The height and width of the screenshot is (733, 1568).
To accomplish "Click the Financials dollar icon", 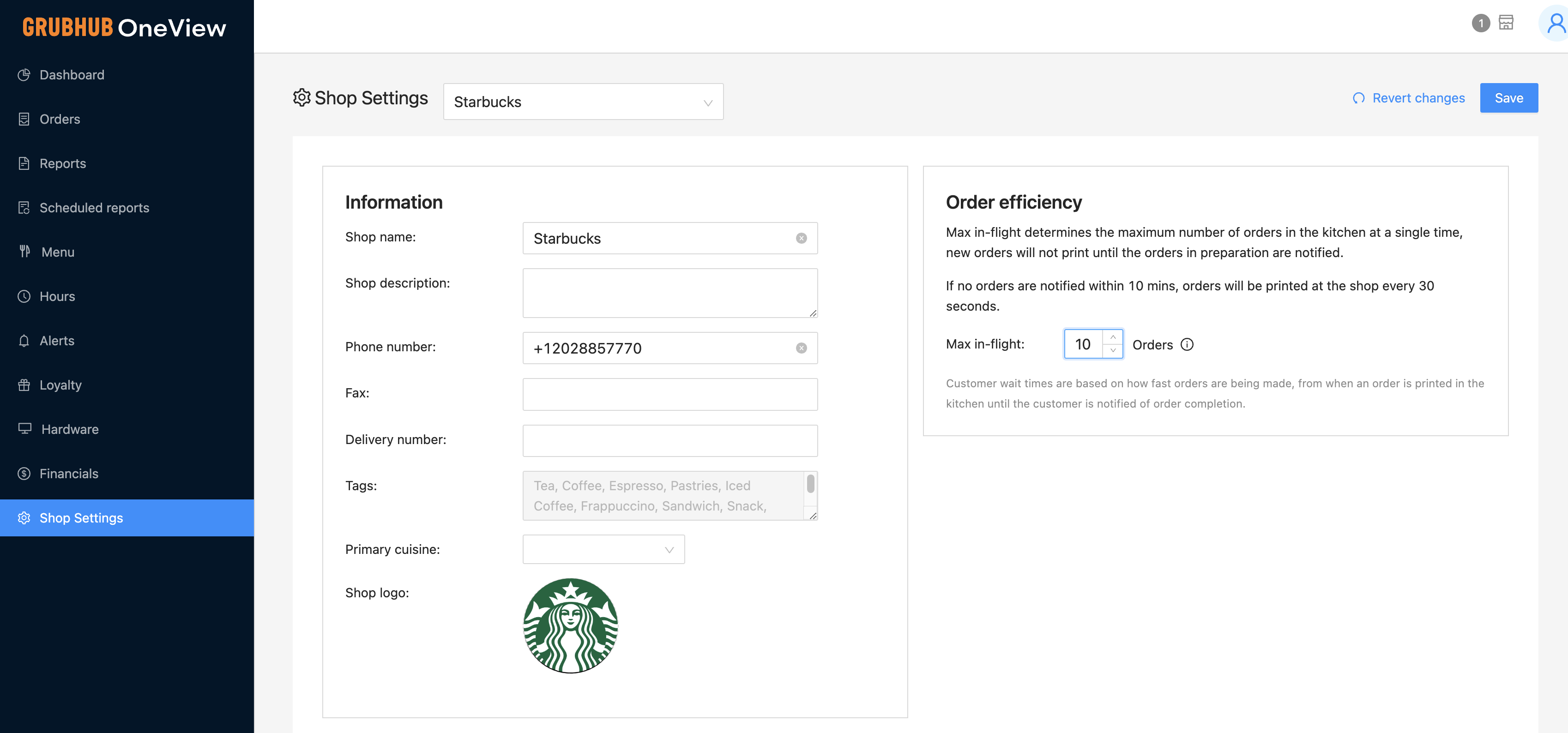I will [x=24, y=474].
